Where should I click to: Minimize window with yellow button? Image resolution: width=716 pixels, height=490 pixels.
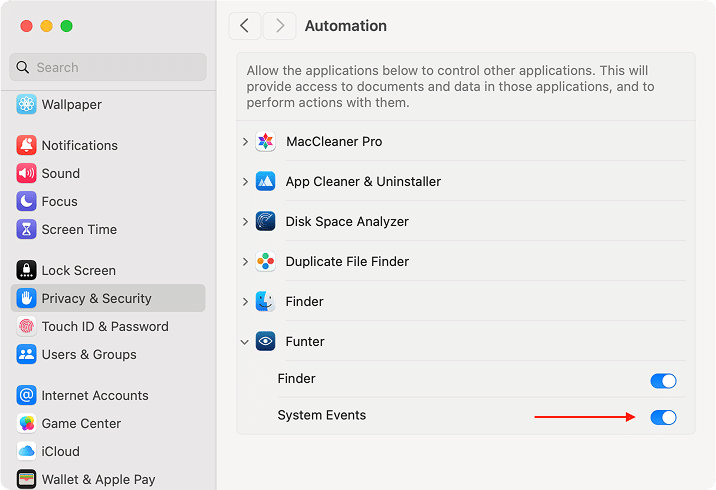click(47, 26)
